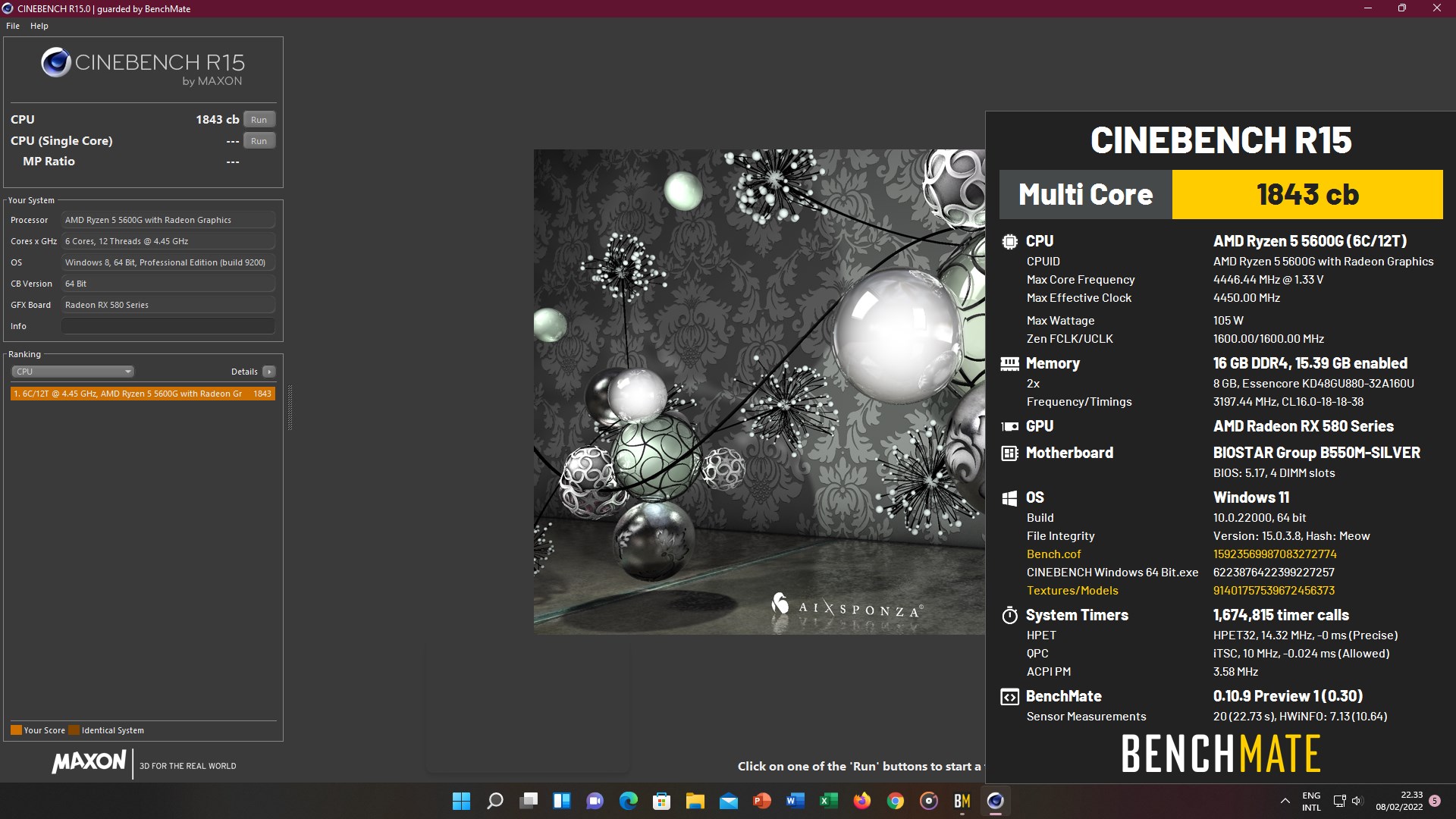Viewport: 1456px width, 819px height.
Task: Open Task View on the taskbar
Action: [x=528, y=801]
